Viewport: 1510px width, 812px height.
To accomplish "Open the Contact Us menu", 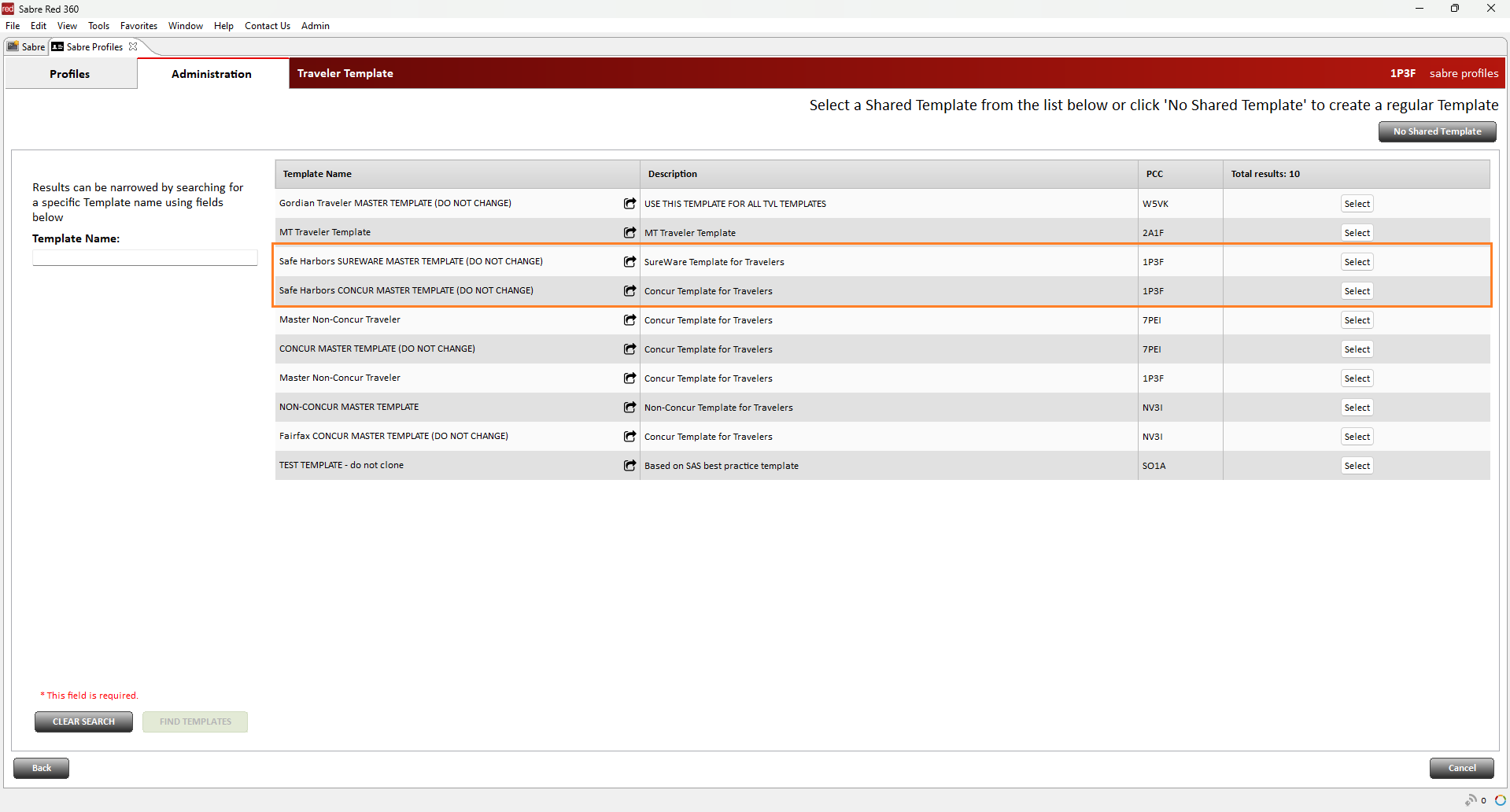I will pos(268,26).
